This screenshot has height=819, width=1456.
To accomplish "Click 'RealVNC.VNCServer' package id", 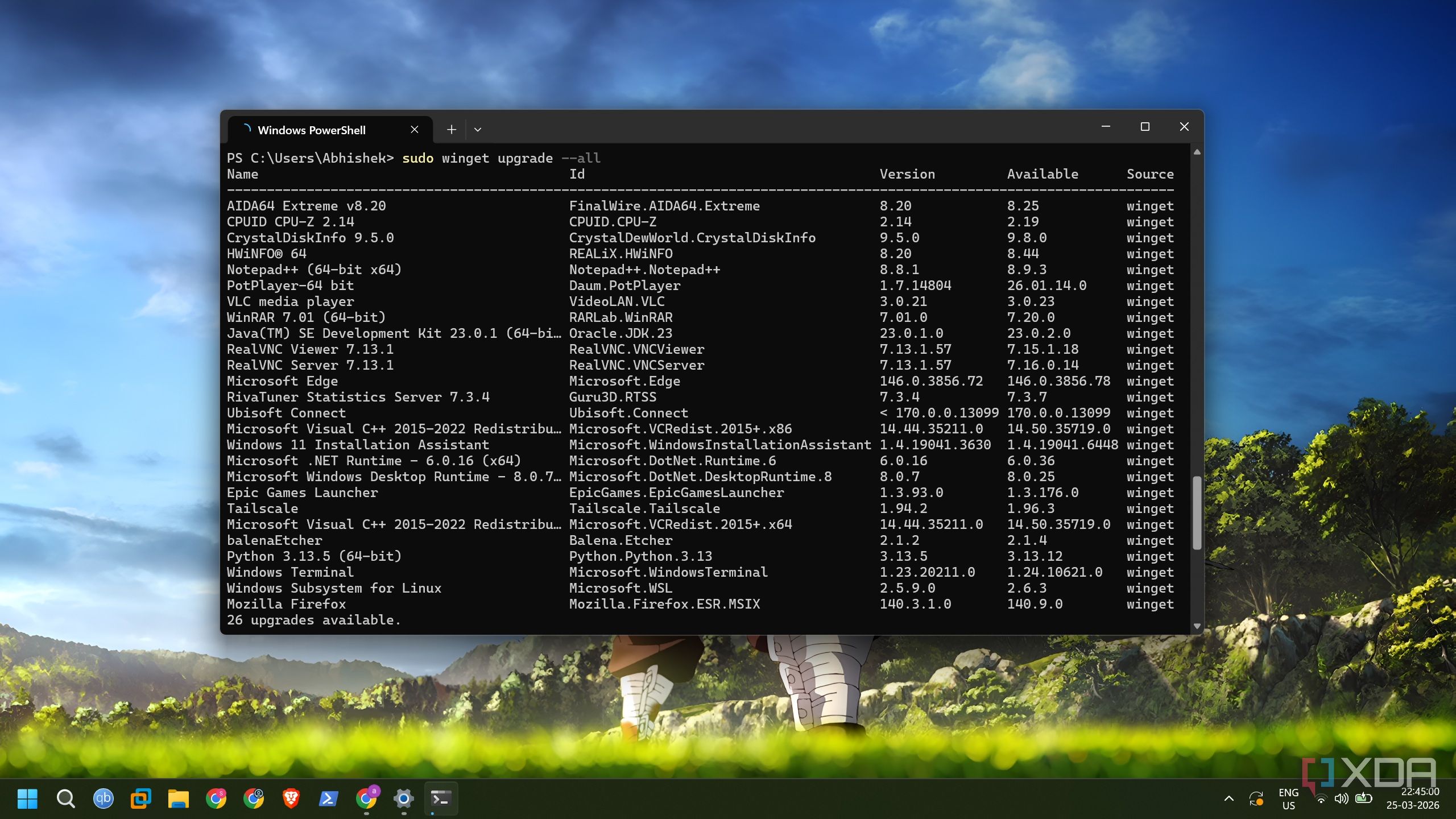I will (636, 365).
